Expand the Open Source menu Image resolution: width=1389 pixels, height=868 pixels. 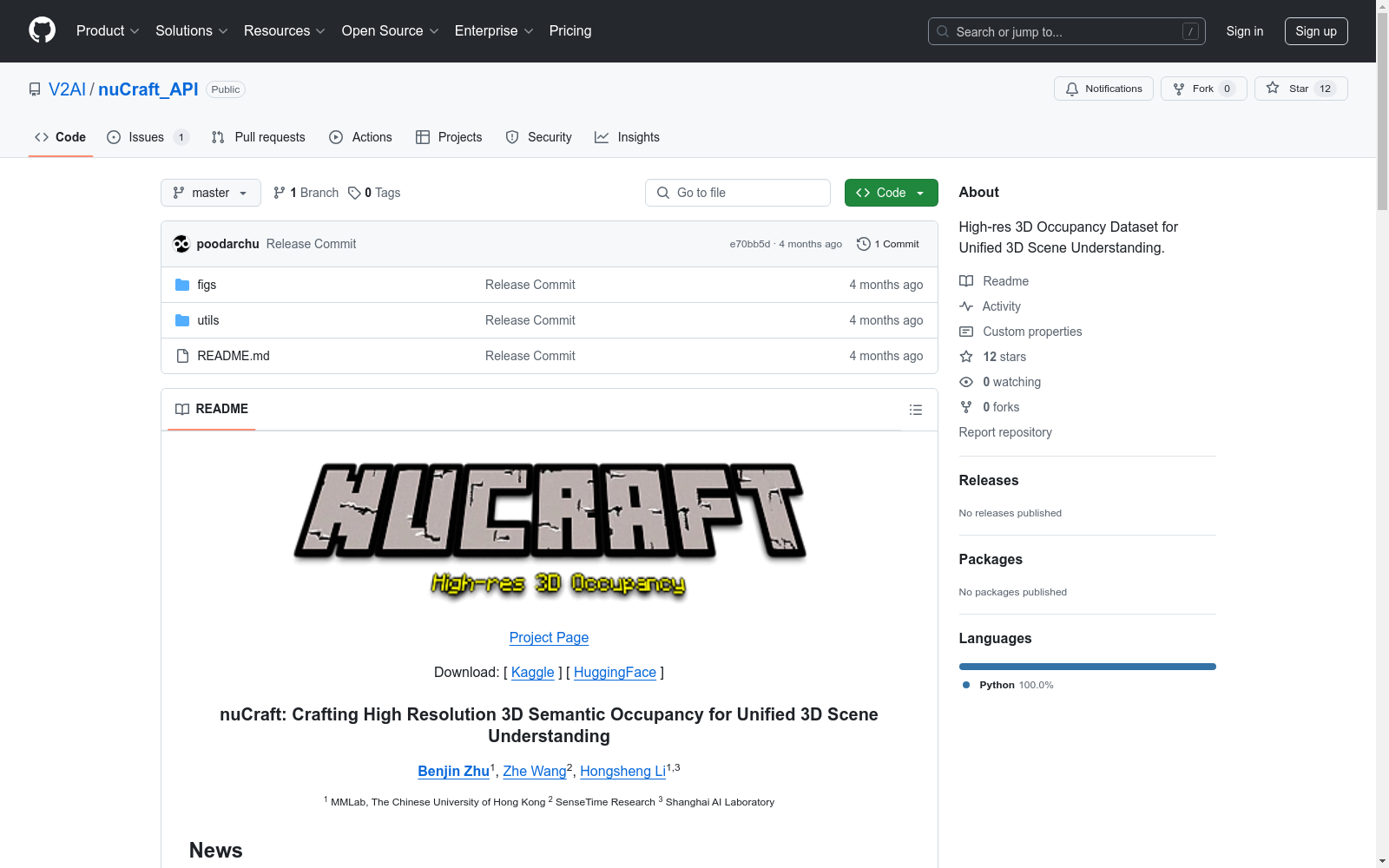(391, 31)
